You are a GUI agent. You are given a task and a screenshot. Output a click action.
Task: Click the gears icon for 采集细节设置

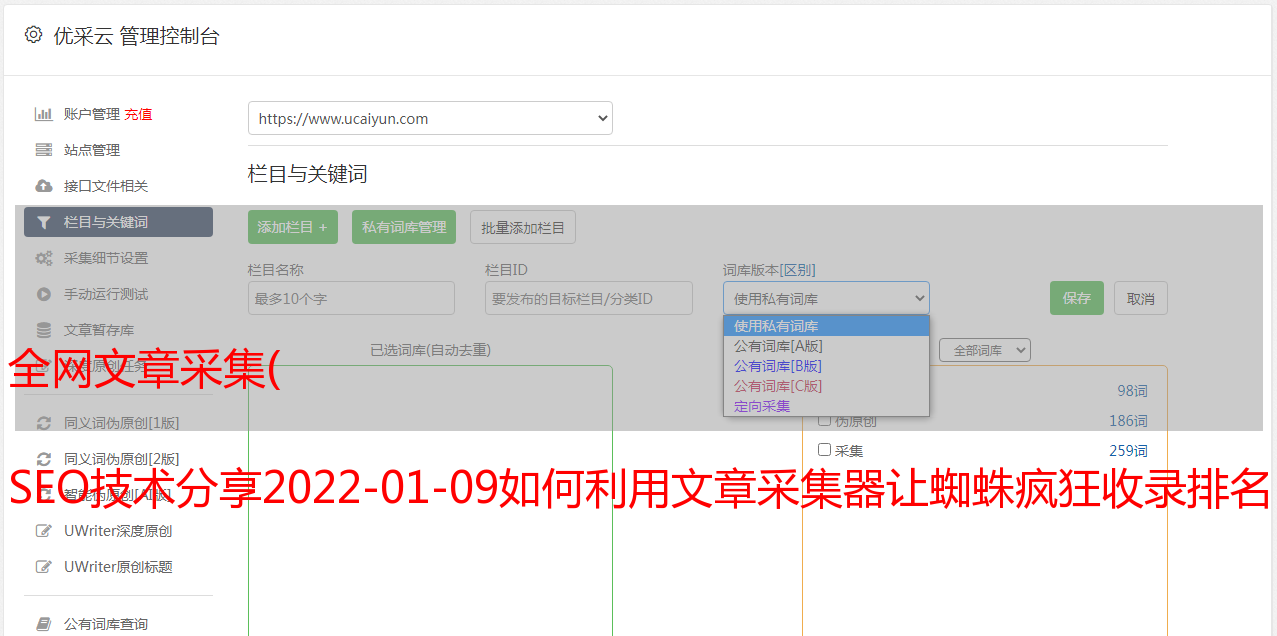click(x=44, y=258)
